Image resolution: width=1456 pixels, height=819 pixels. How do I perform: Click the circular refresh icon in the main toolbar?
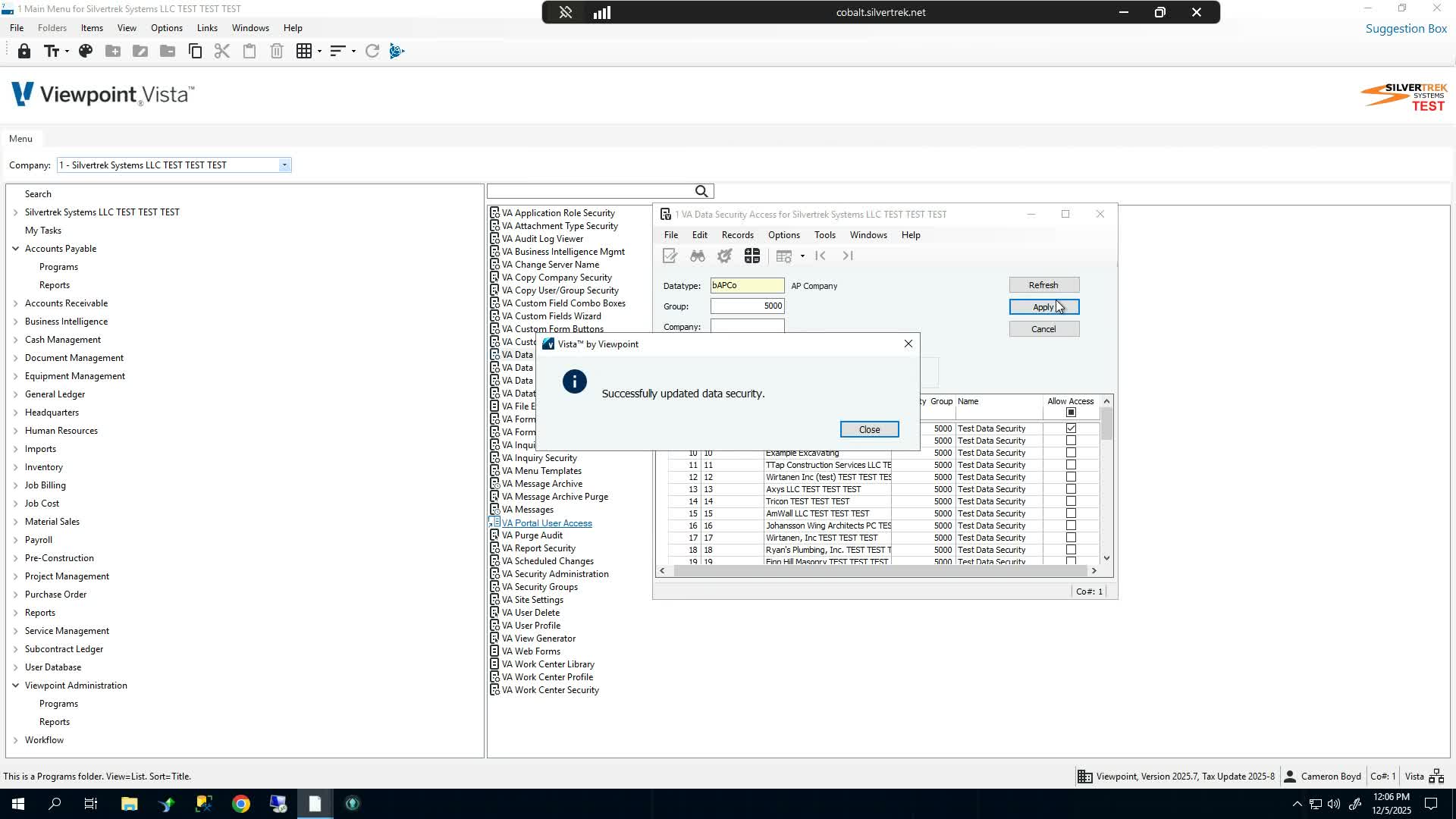(372, 52)
